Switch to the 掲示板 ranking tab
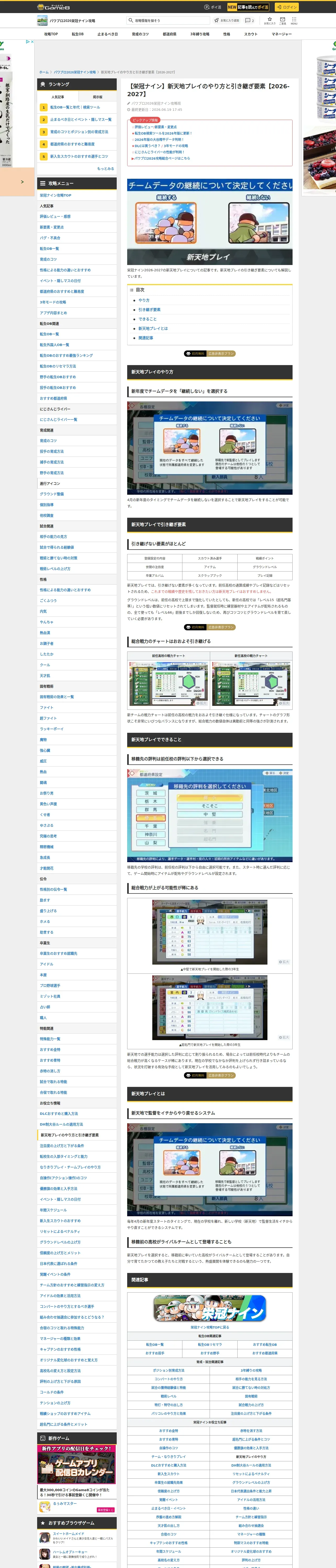 pos(97,97)
